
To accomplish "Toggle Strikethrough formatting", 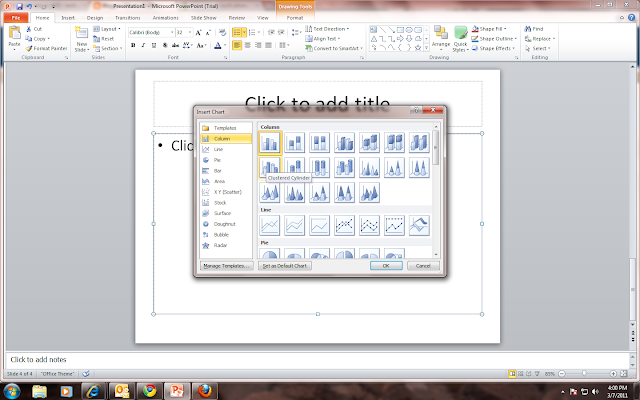I will coord(175,45).
